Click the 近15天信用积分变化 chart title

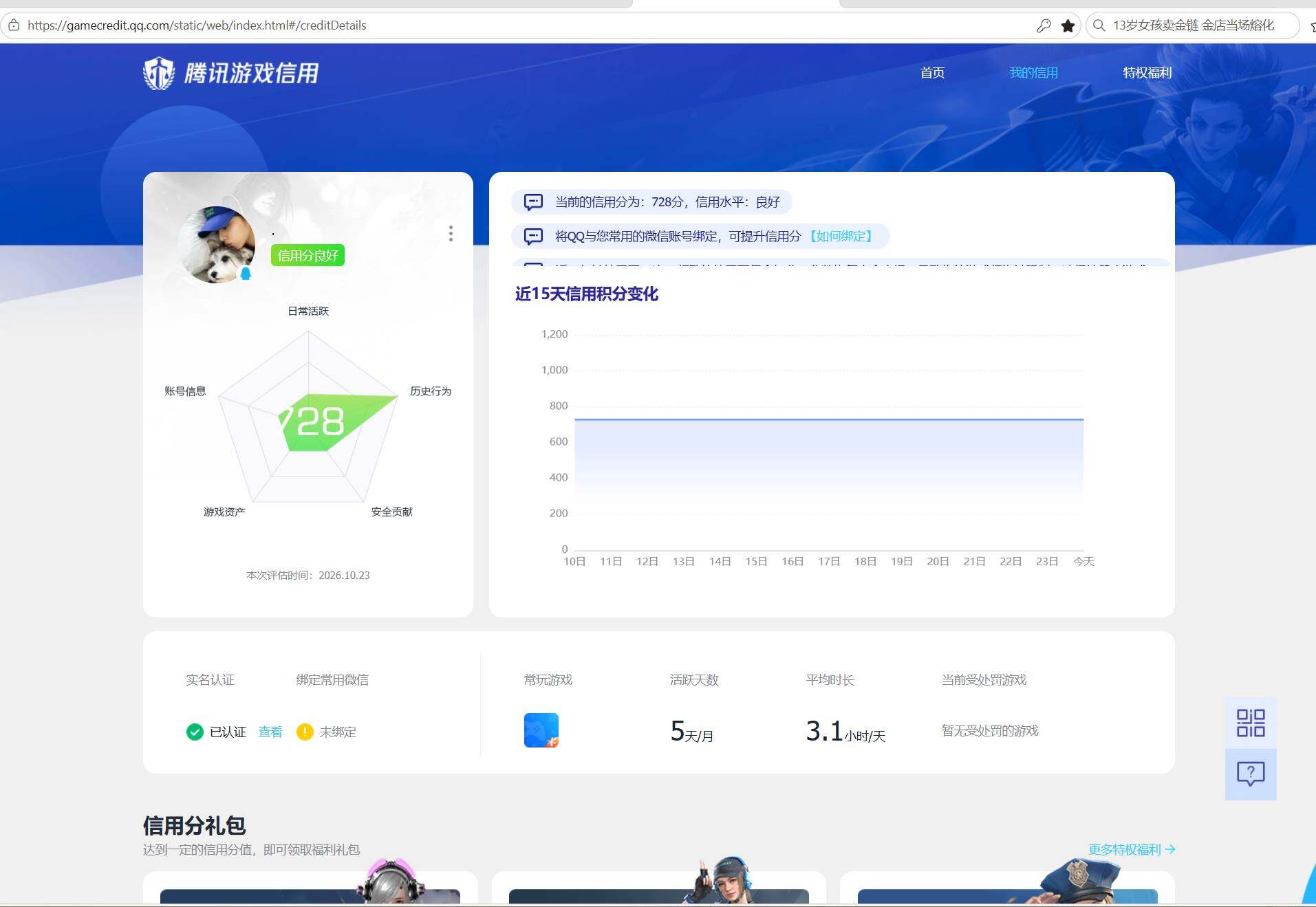(586, 294)
